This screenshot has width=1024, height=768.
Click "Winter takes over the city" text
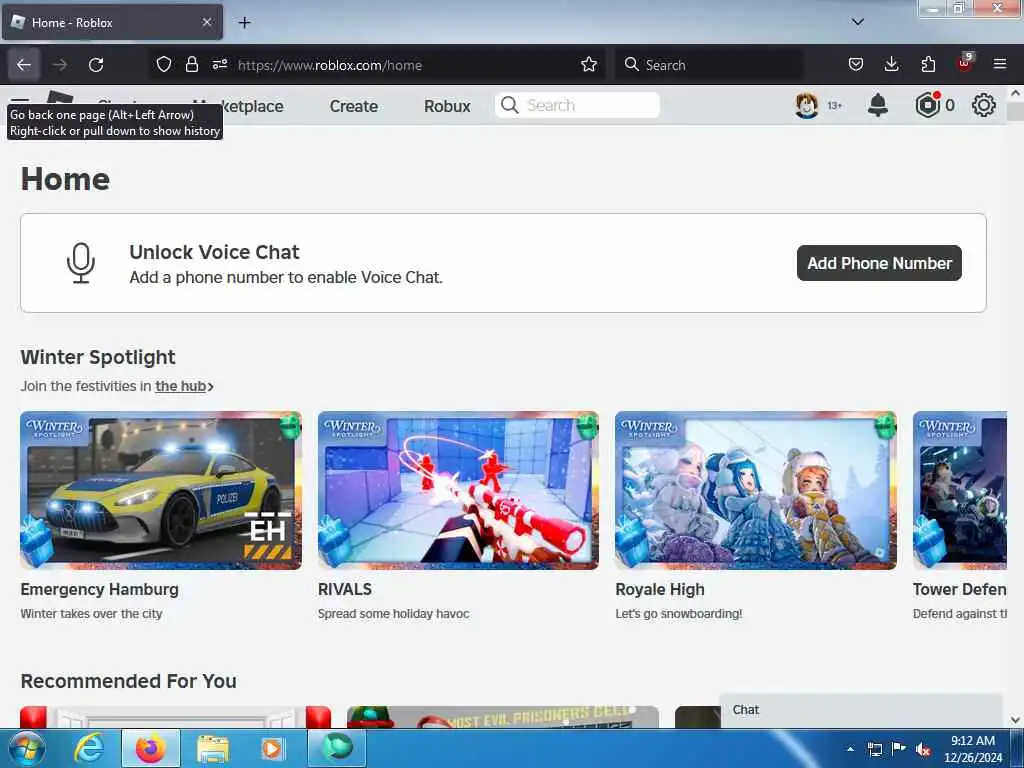[91, 614]
